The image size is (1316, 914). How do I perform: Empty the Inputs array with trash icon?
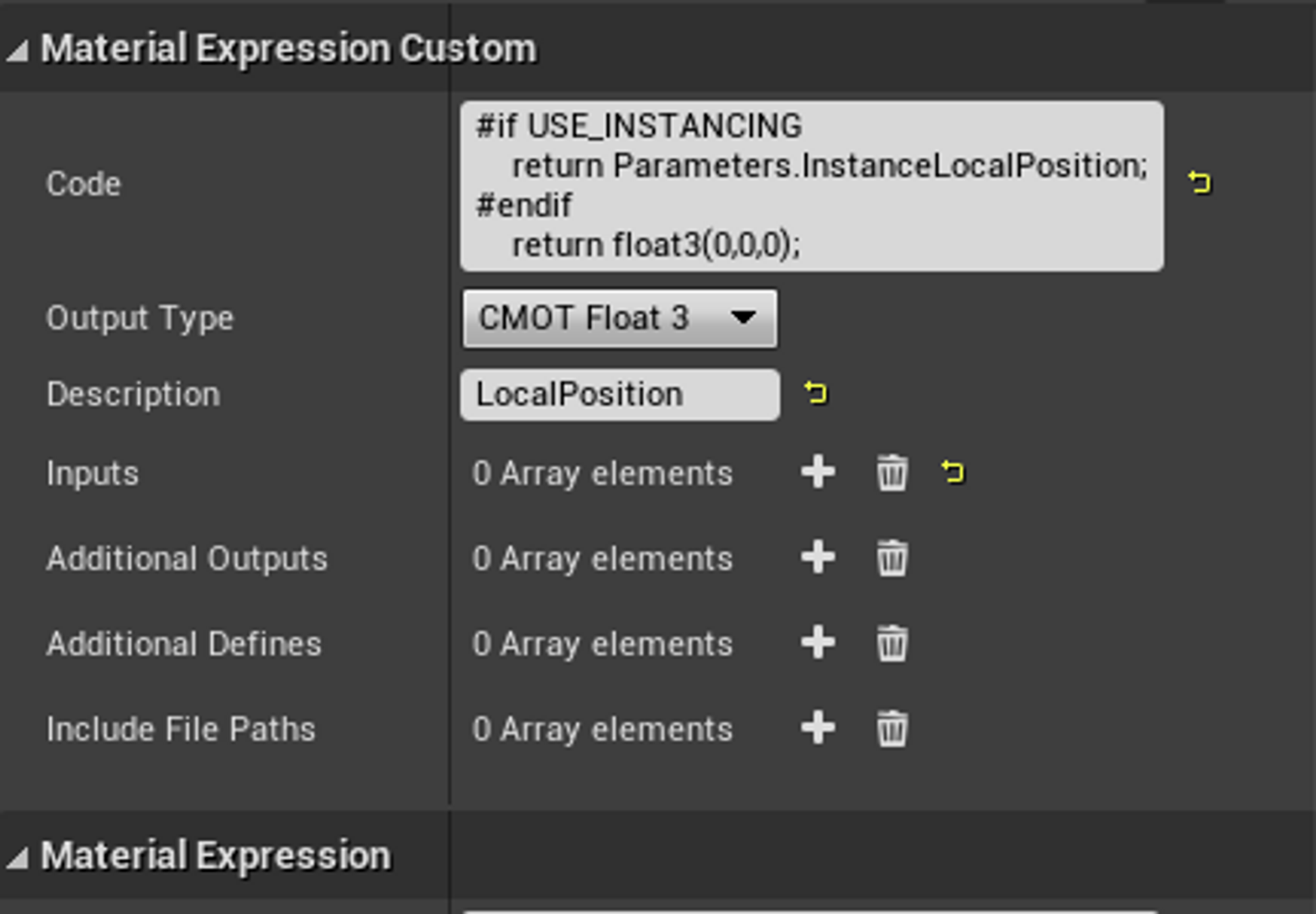tap(892, 472)
